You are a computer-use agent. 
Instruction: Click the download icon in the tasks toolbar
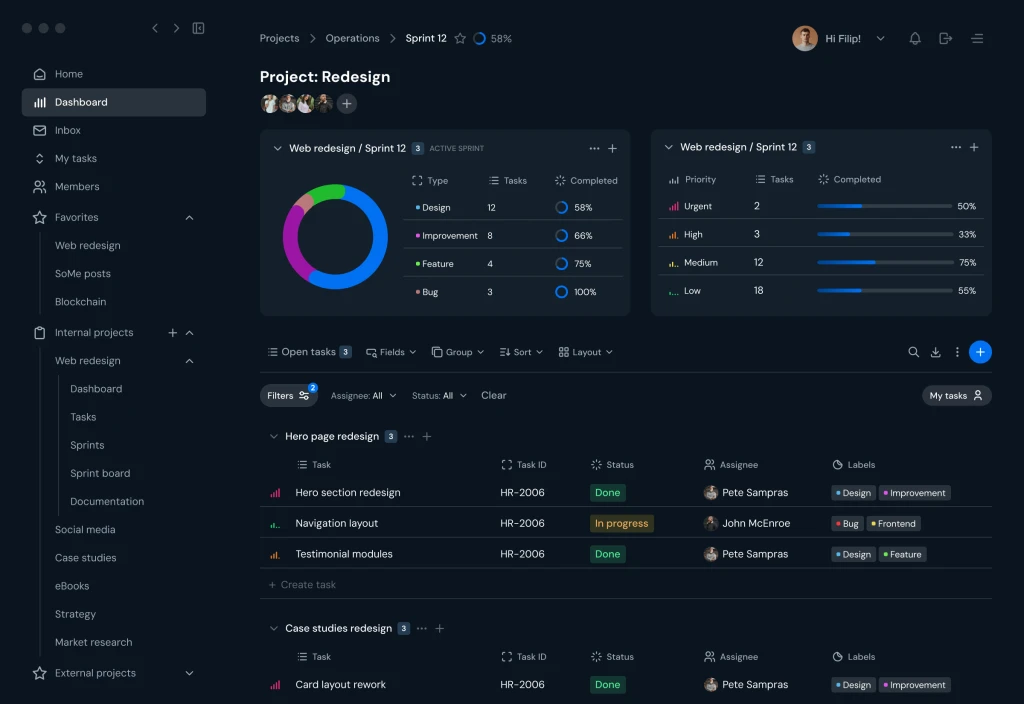935,352
